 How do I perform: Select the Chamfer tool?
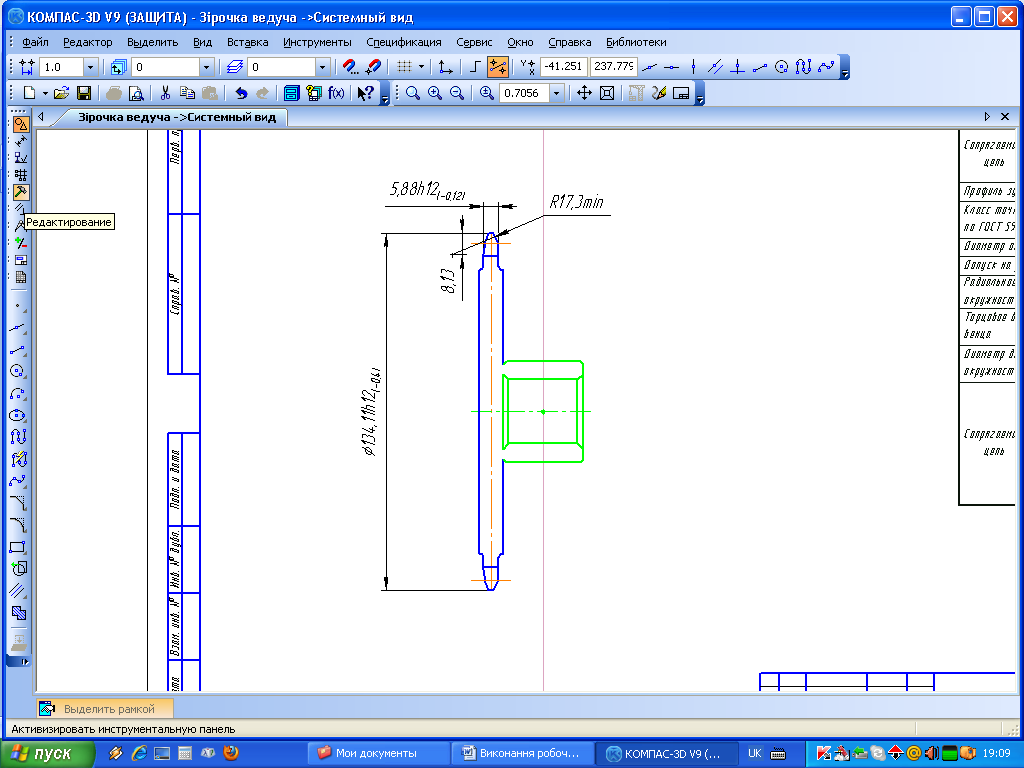(18, 503)
